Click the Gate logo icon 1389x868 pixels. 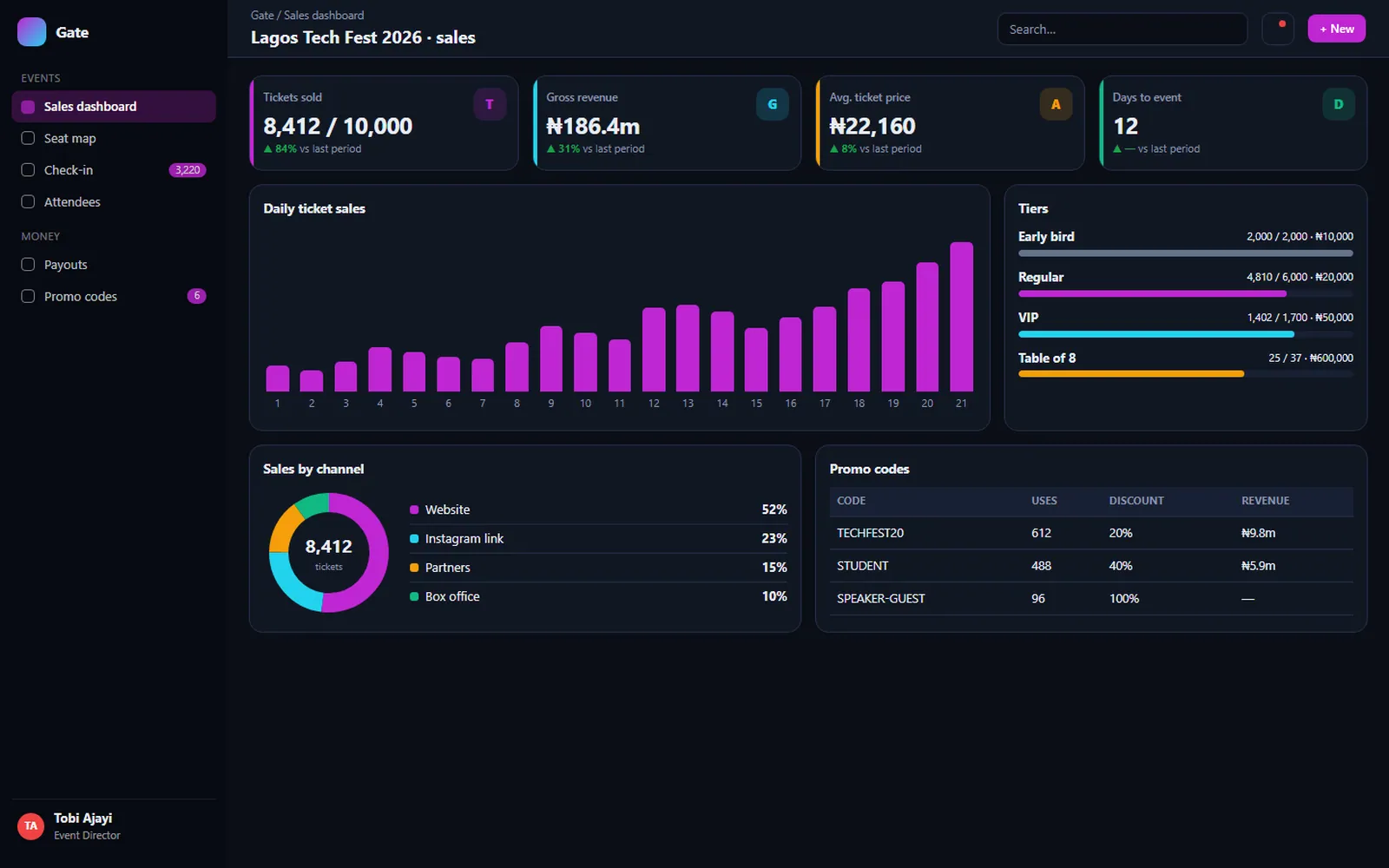31,32
